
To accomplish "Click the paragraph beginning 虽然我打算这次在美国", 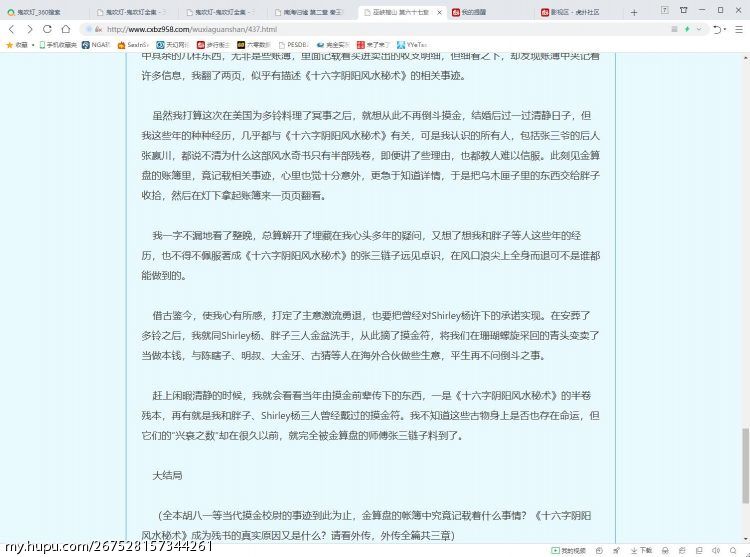I will coord(371,155).
